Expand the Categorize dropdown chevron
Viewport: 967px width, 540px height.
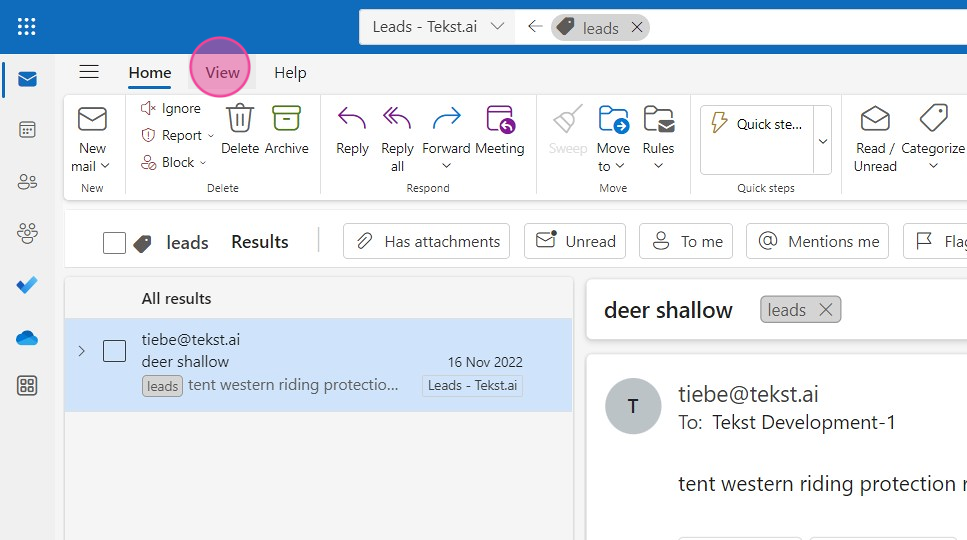coord(933,165)
